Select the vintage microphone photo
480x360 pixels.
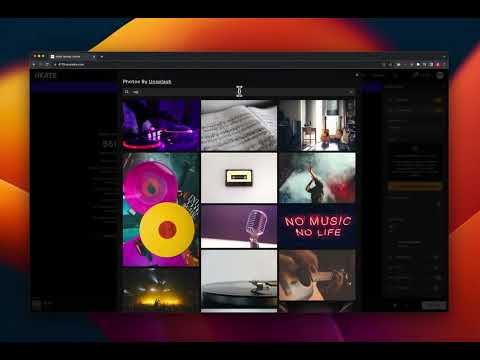pyautogui.click(x=239, y=227)
